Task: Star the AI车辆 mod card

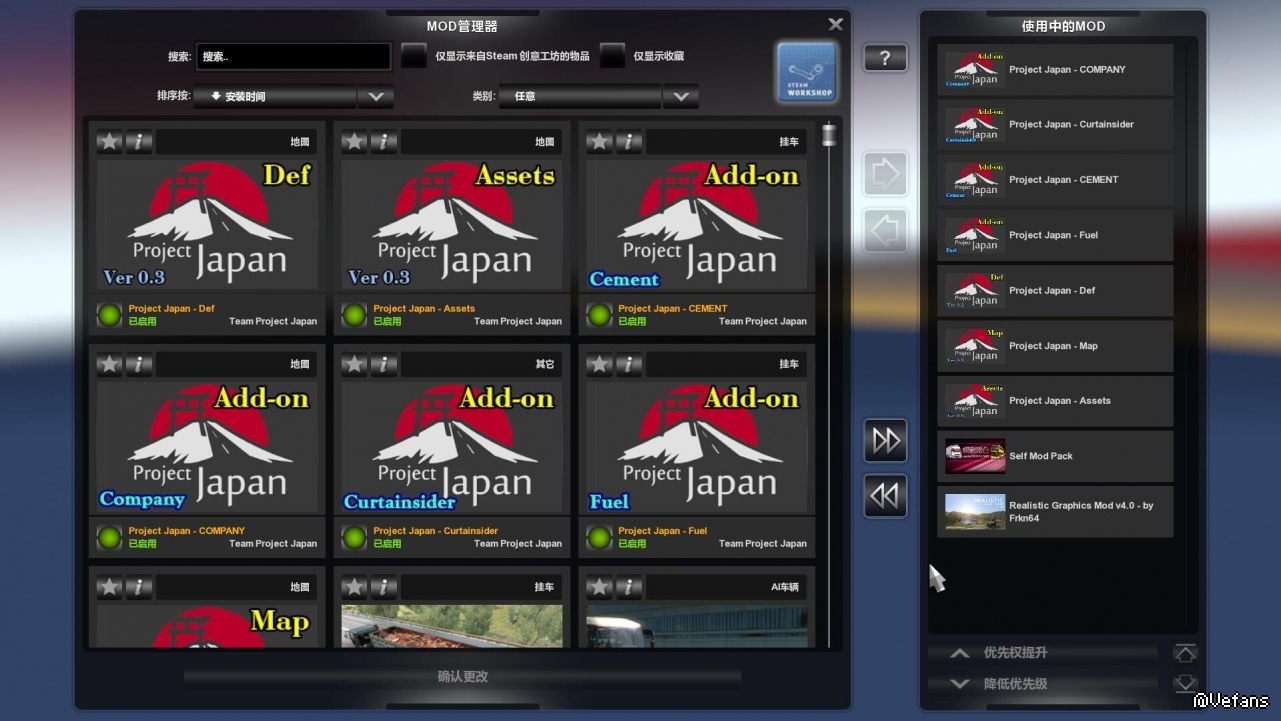Action: click(599, 587)
